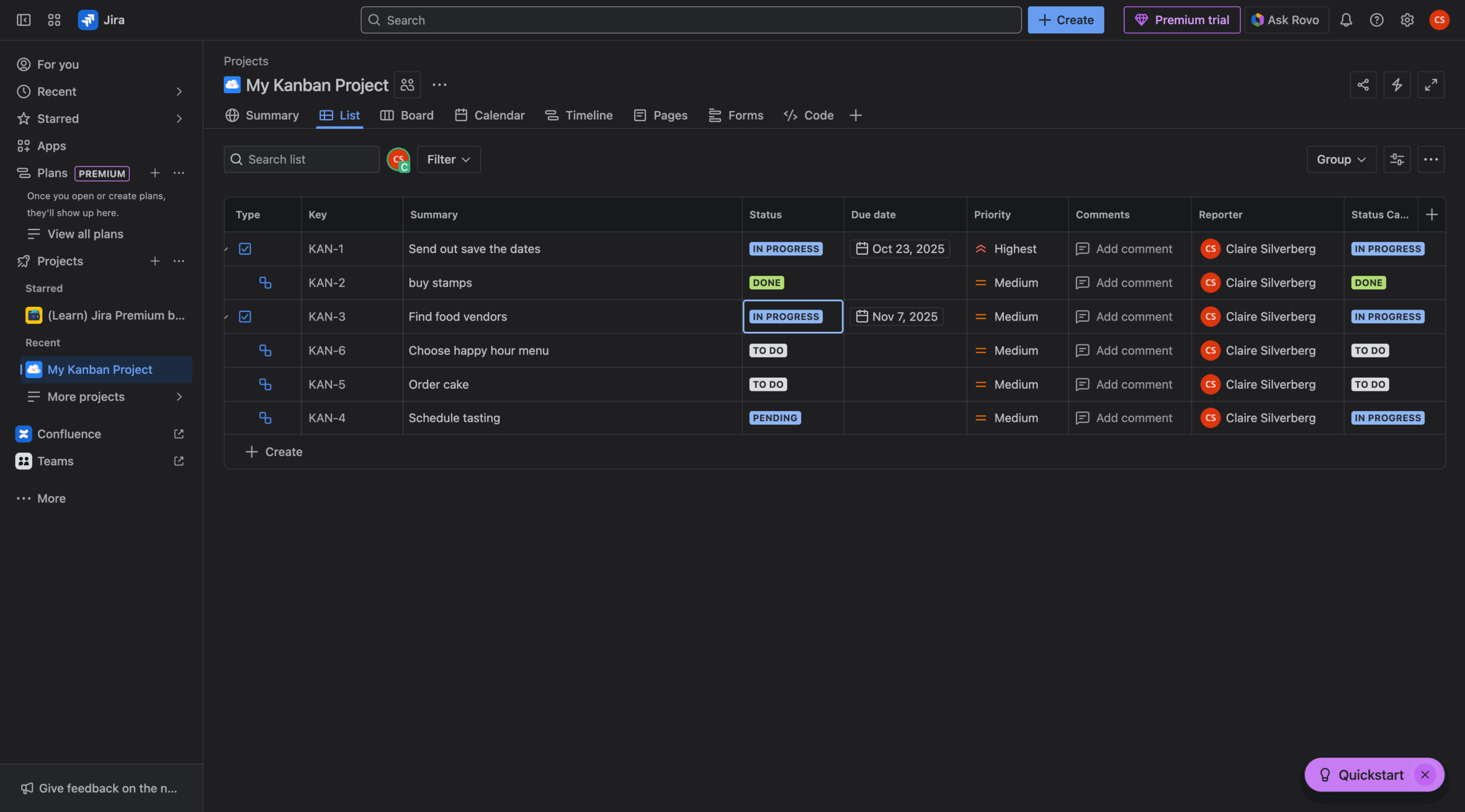Open the Filter dropdown

click(448, 159)
